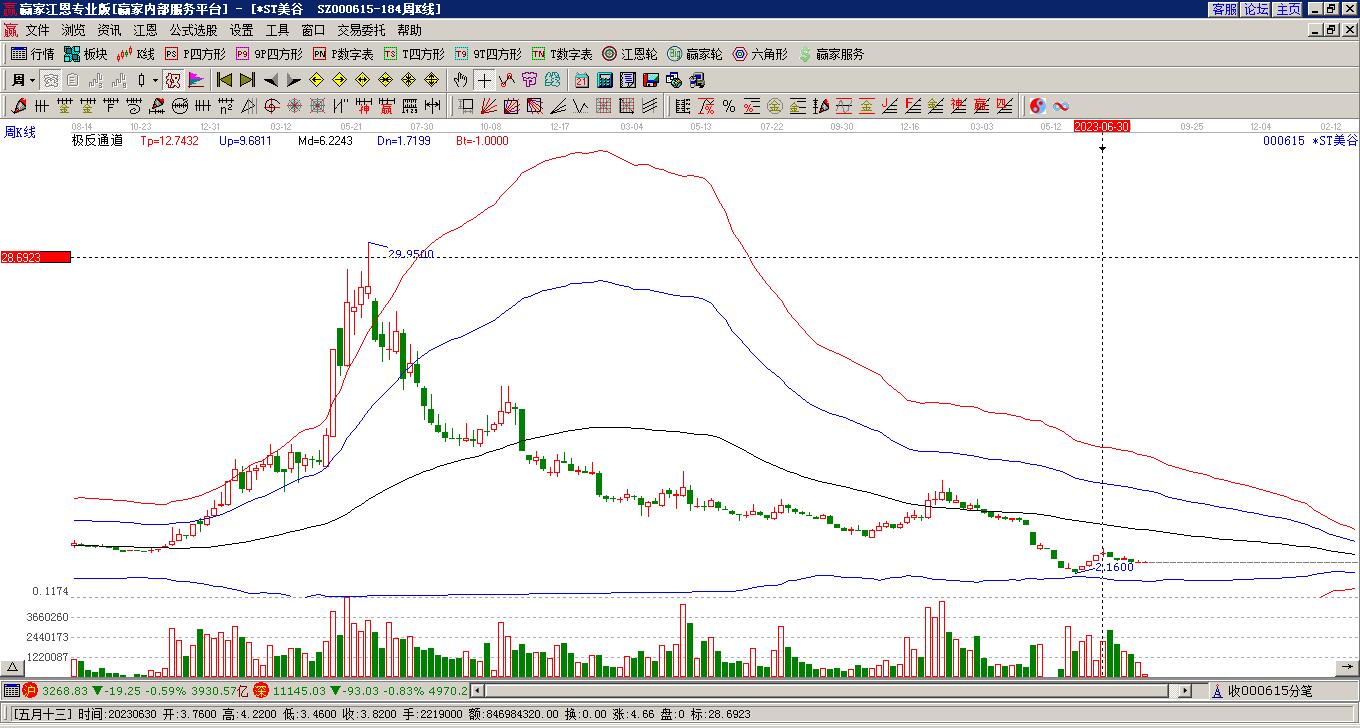Click the bottom horizontal scrollbar track

click(831, 691)
